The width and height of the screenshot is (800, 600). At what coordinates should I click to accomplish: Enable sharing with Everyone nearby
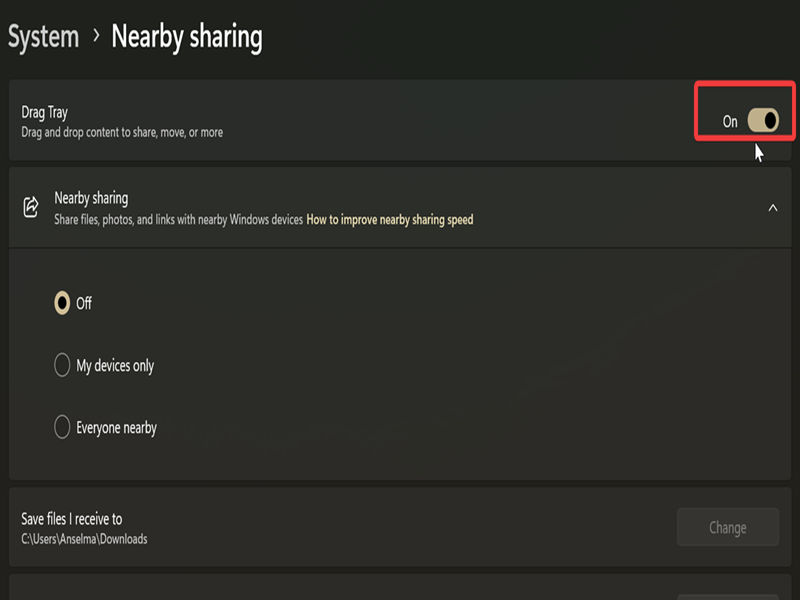(x=62, y=428)
